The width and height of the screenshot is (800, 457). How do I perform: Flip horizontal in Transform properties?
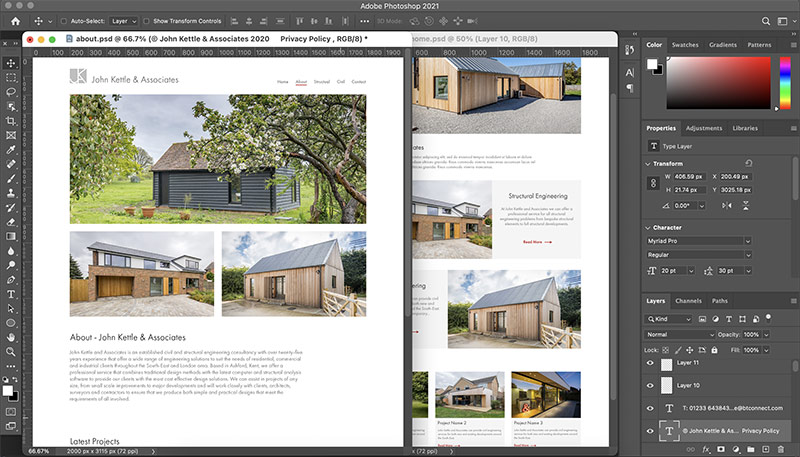[x=727, y=206]
